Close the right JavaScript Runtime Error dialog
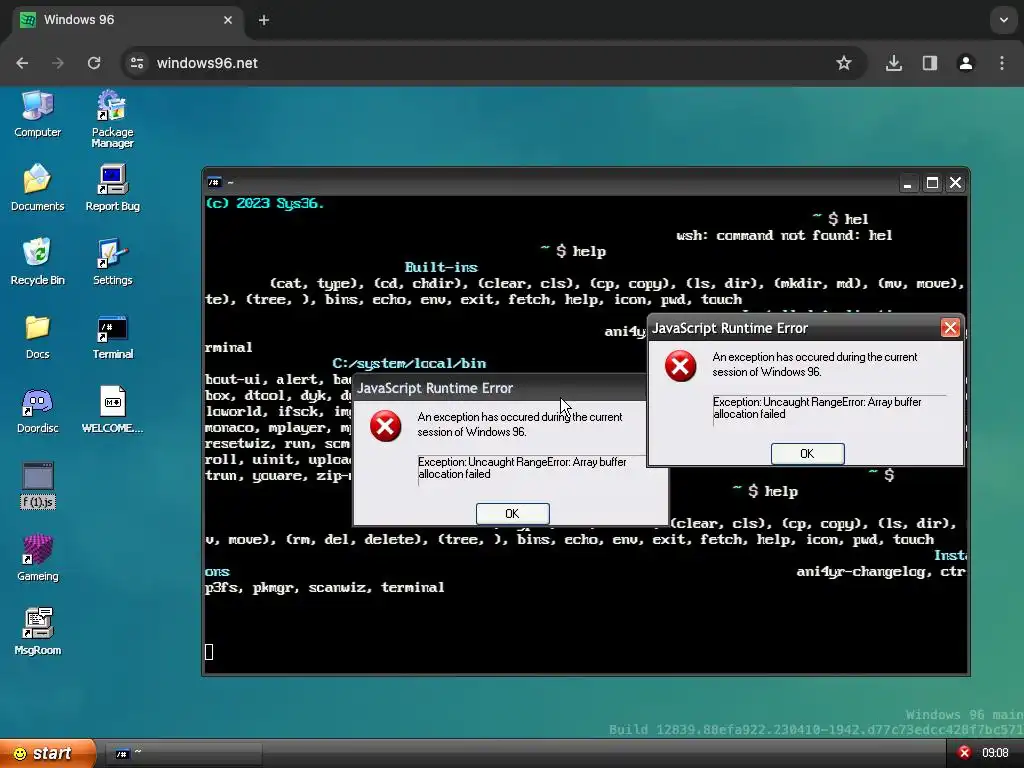1024x768 pixels. click(x=950, y=327)
